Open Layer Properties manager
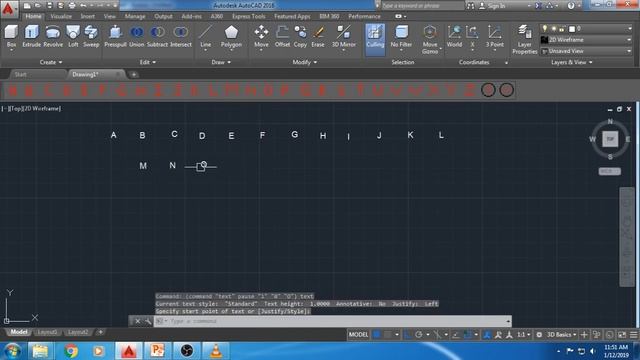 524,40
